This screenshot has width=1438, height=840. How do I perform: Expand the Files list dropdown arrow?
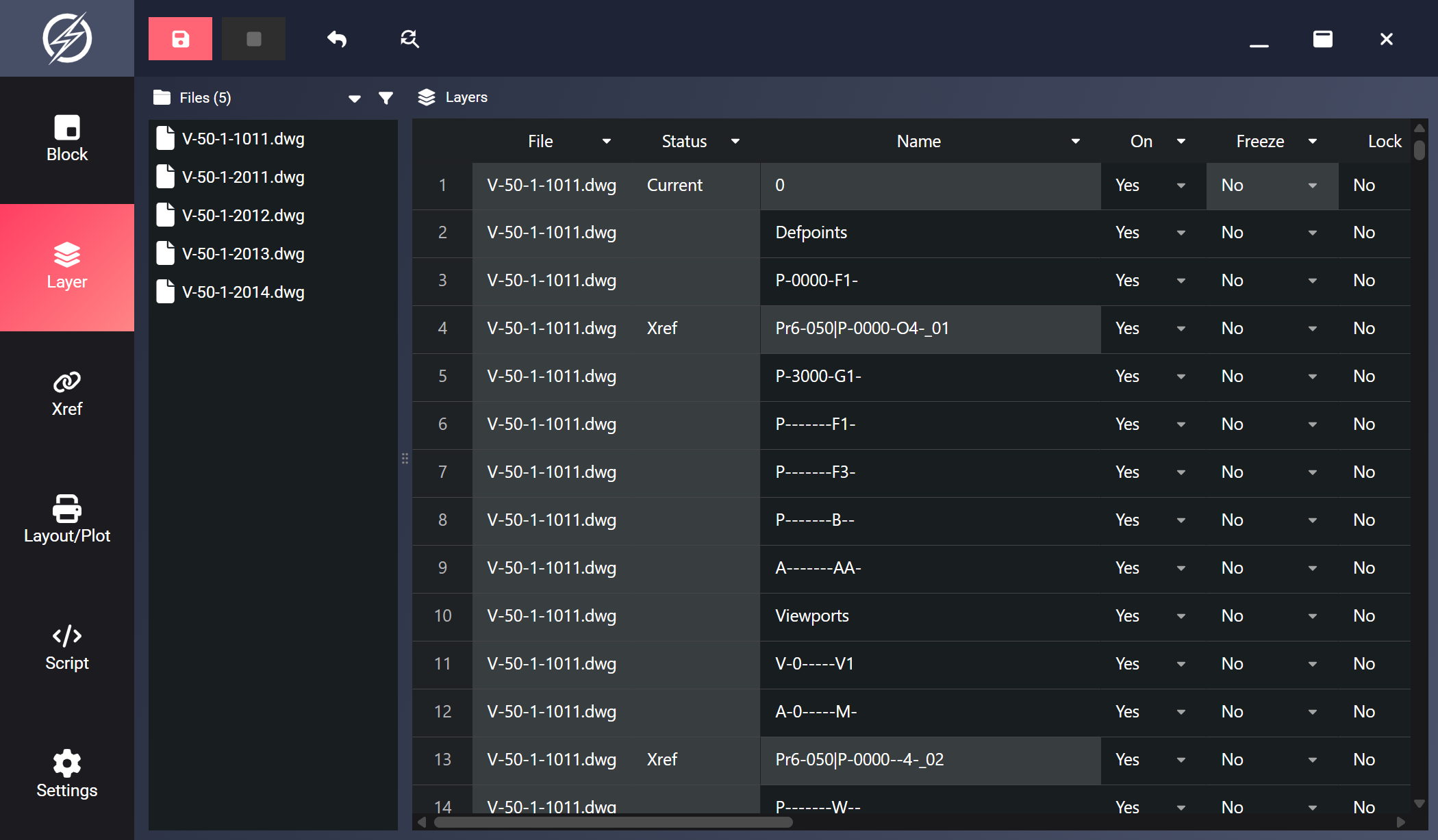pyautogui.click(x=355, y=99)
